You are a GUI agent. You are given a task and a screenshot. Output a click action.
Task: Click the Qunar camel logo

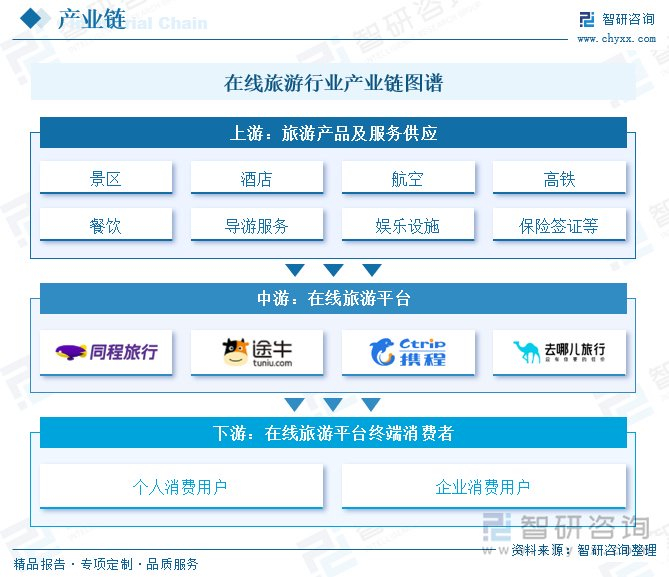[559, 352]
